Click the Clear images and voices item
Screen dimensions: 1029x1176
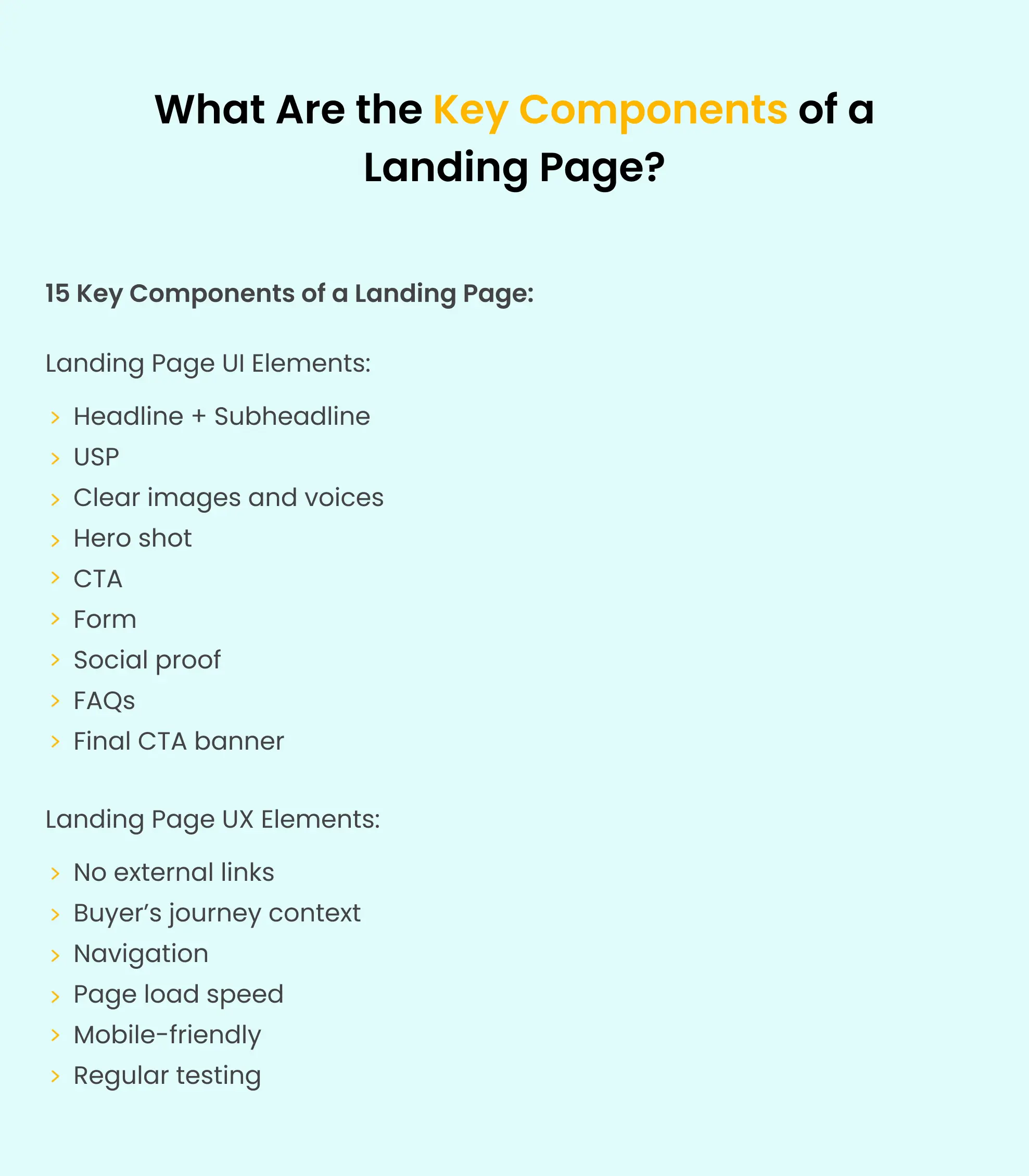229,497
